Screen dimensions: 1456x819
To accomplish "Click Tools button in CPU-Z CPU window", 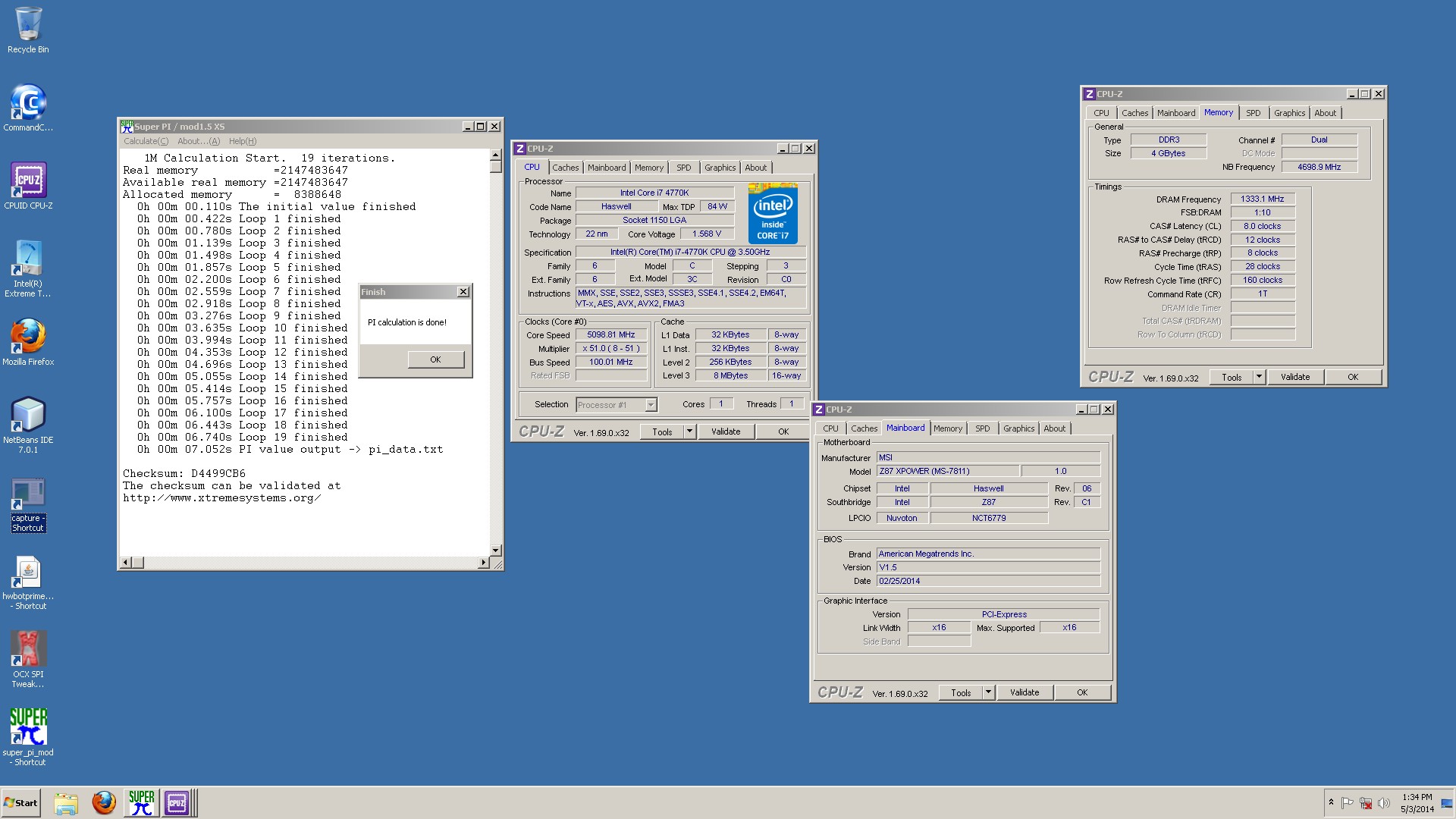I will tap(662, 431).
